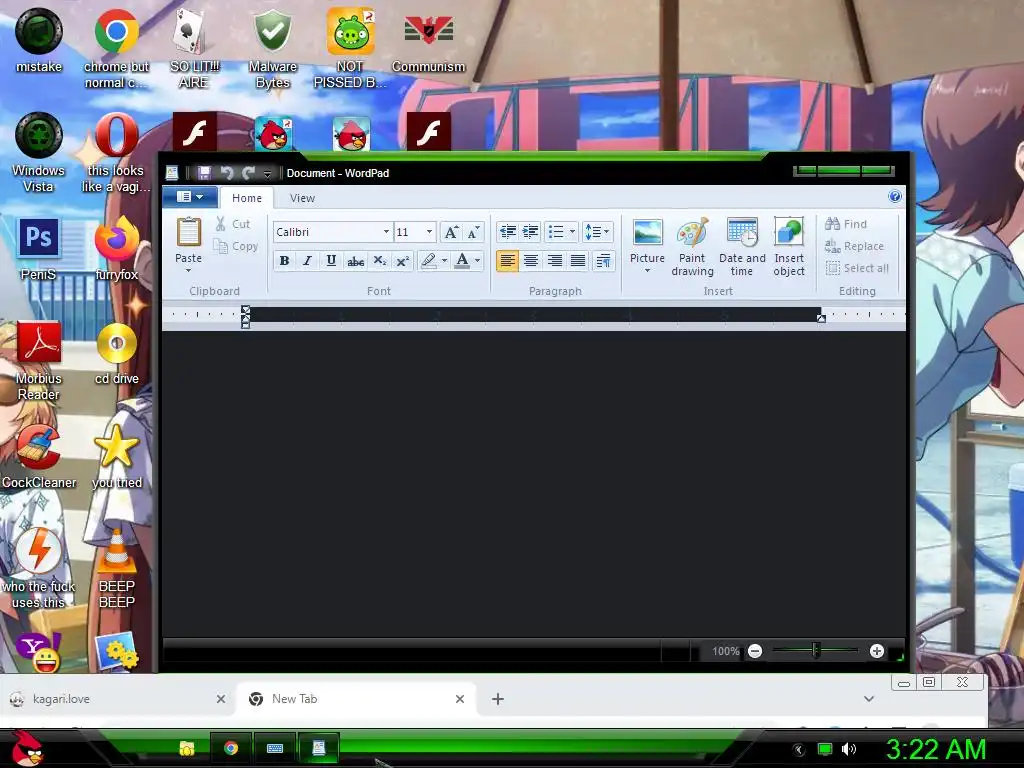Open Customize Quick Access Toolbar dropdown
This screenshot has height=768, width=1024.
pyautogui.click(x=267, y=173)
